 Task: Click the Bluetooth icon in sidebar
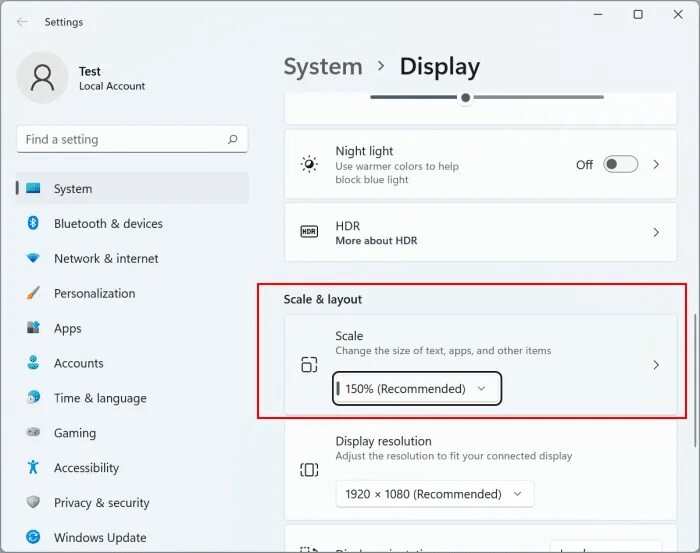pos(33,223)
